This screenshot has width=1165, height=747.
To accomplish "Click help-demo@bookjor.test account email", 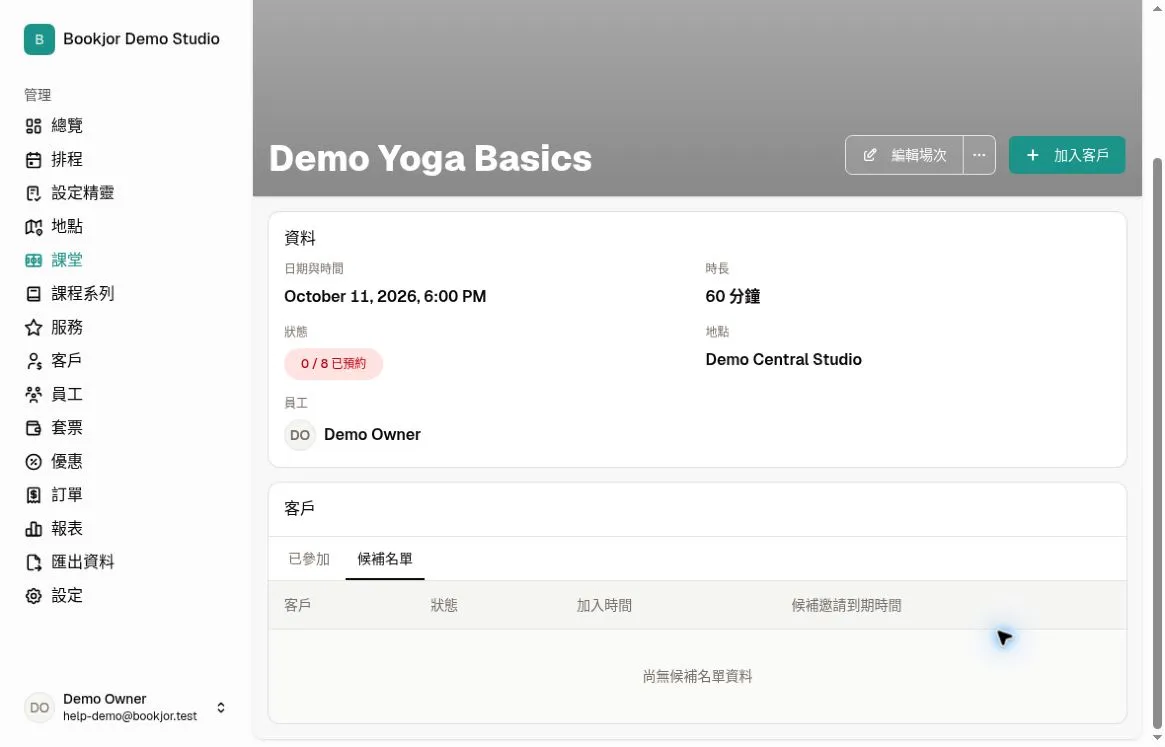I will 130,717.
